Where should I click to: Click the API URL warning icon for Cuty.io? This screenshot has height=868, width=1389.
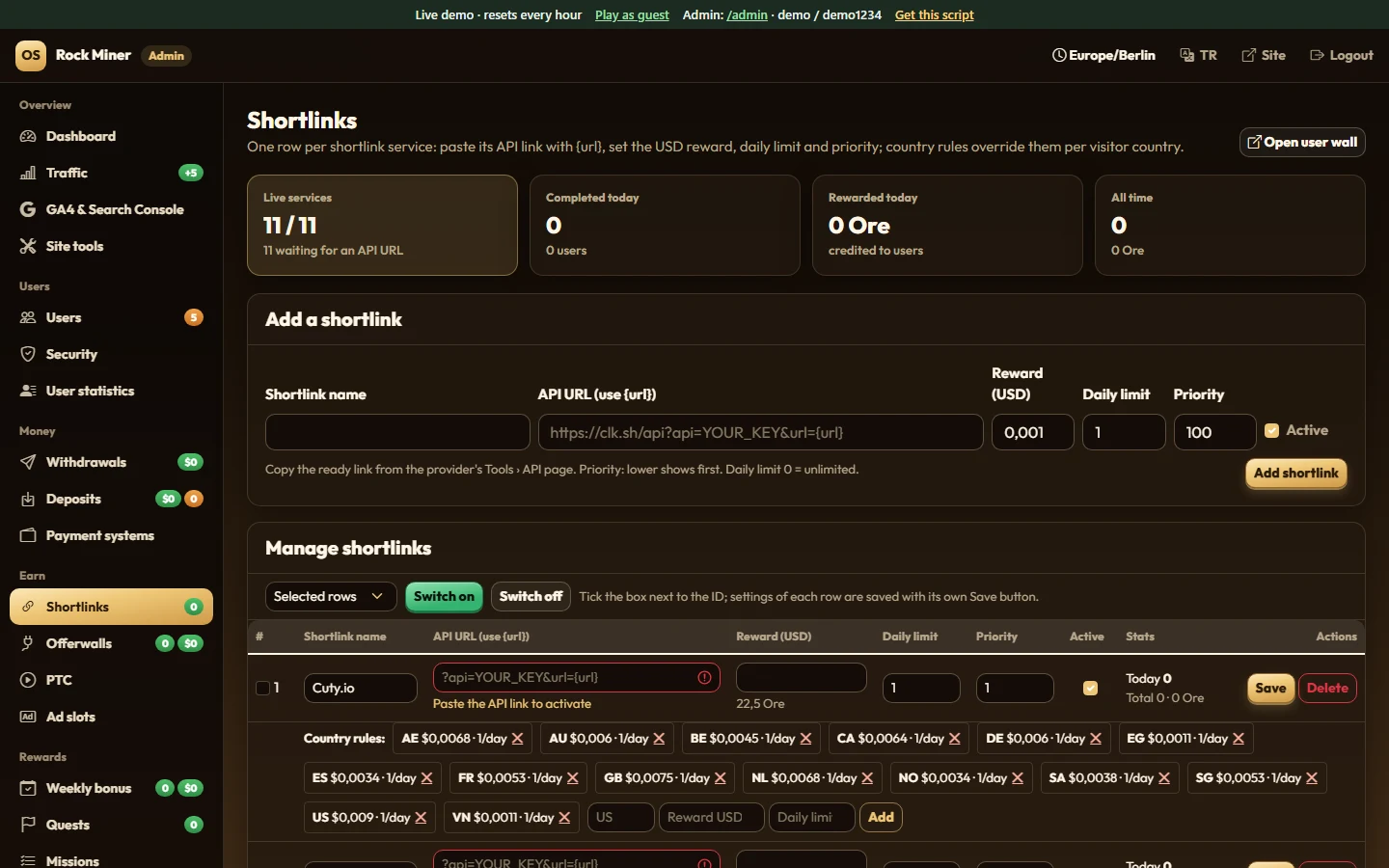(x=704, y=678)
